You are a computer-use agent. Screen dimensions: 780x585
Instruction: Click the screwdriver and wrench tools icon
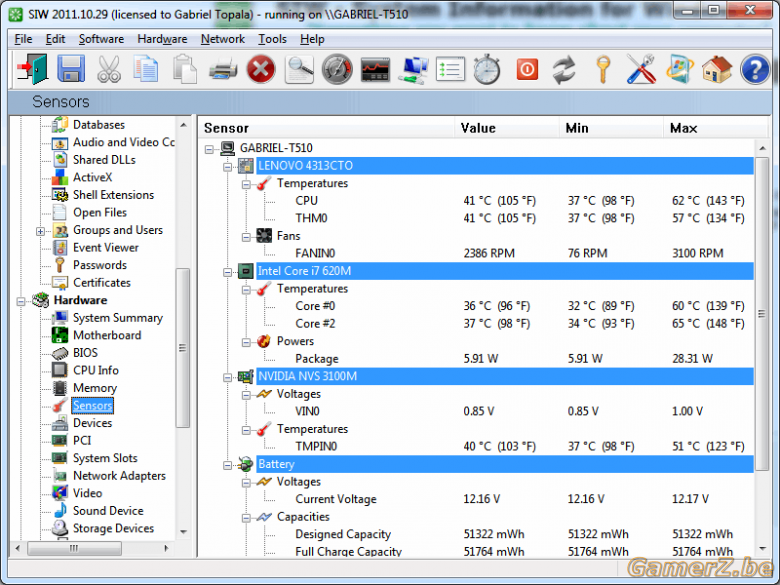tap(640, 69)
